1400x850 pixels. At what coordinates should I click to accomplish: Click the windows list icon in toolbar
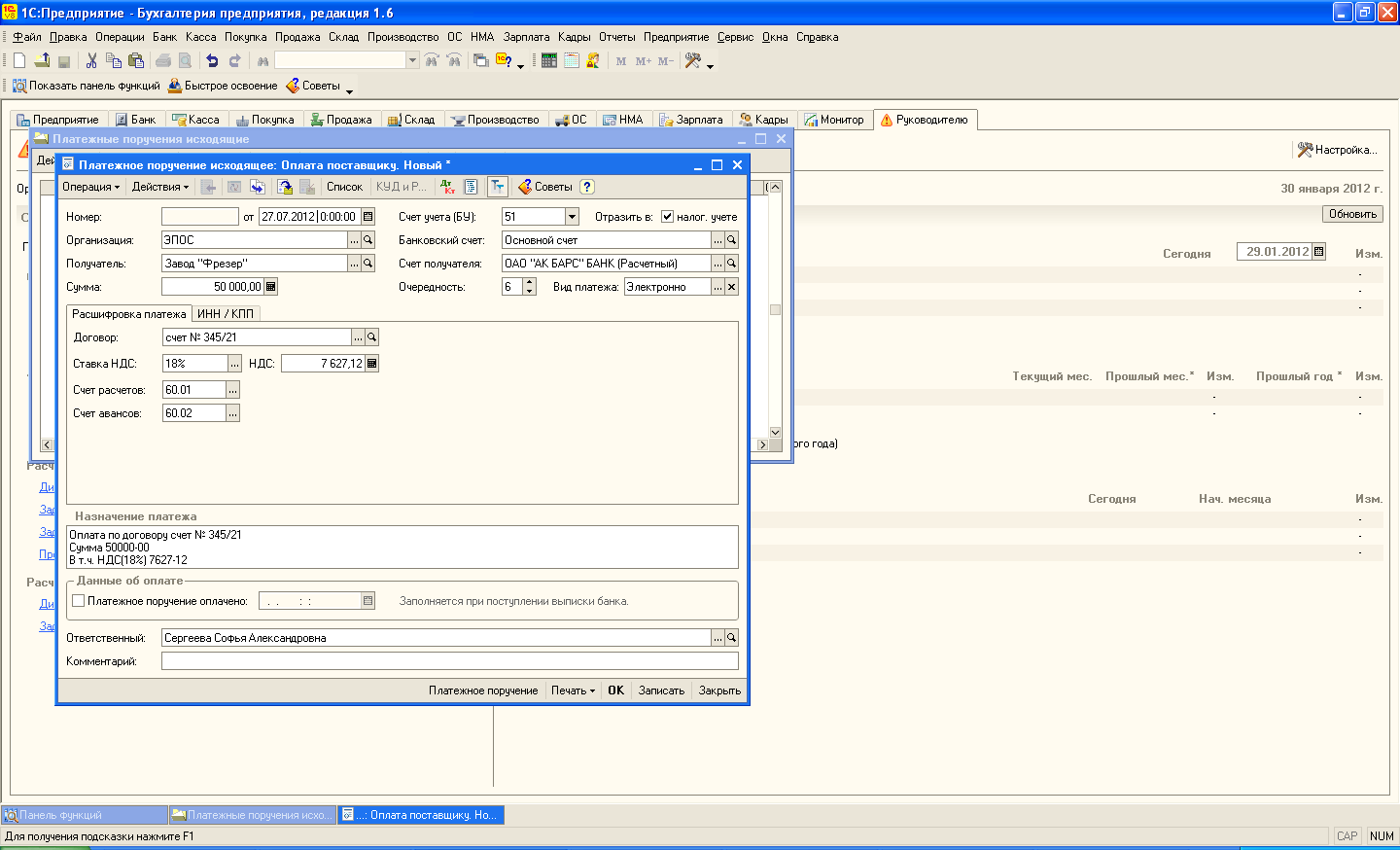pyautogui.click(x=481, y=60)
